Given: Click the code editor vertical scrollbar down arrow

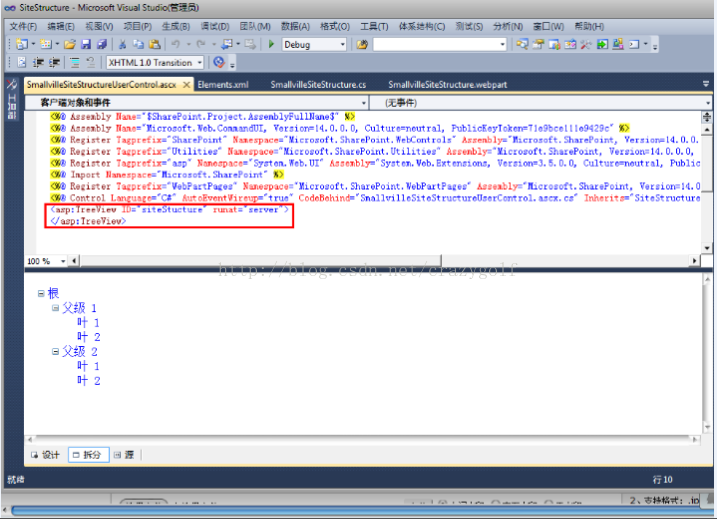Looking at the screenshot, I should coord(707,248).
